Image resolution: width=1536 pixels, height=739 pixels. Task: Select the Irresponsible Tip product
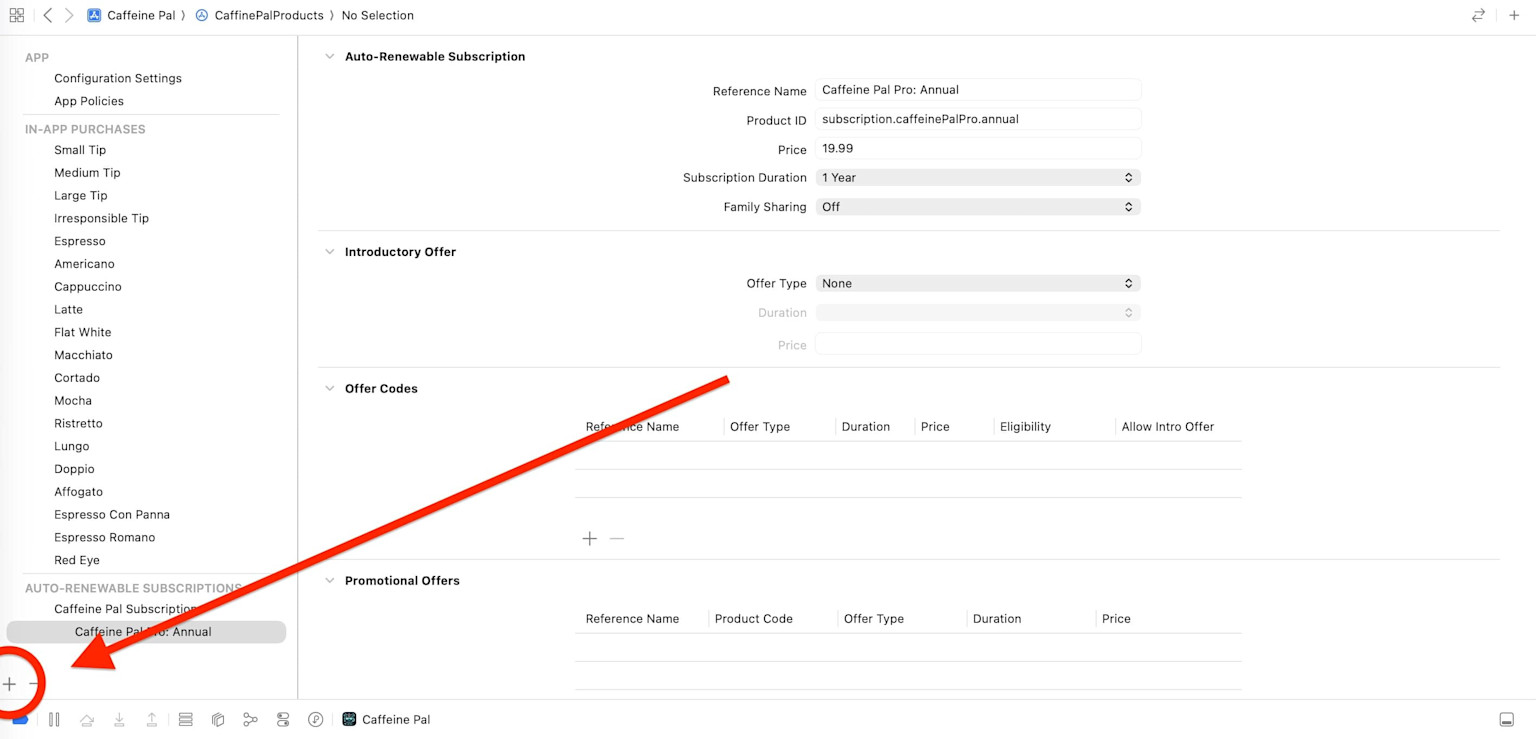click(x=101, y=218)
